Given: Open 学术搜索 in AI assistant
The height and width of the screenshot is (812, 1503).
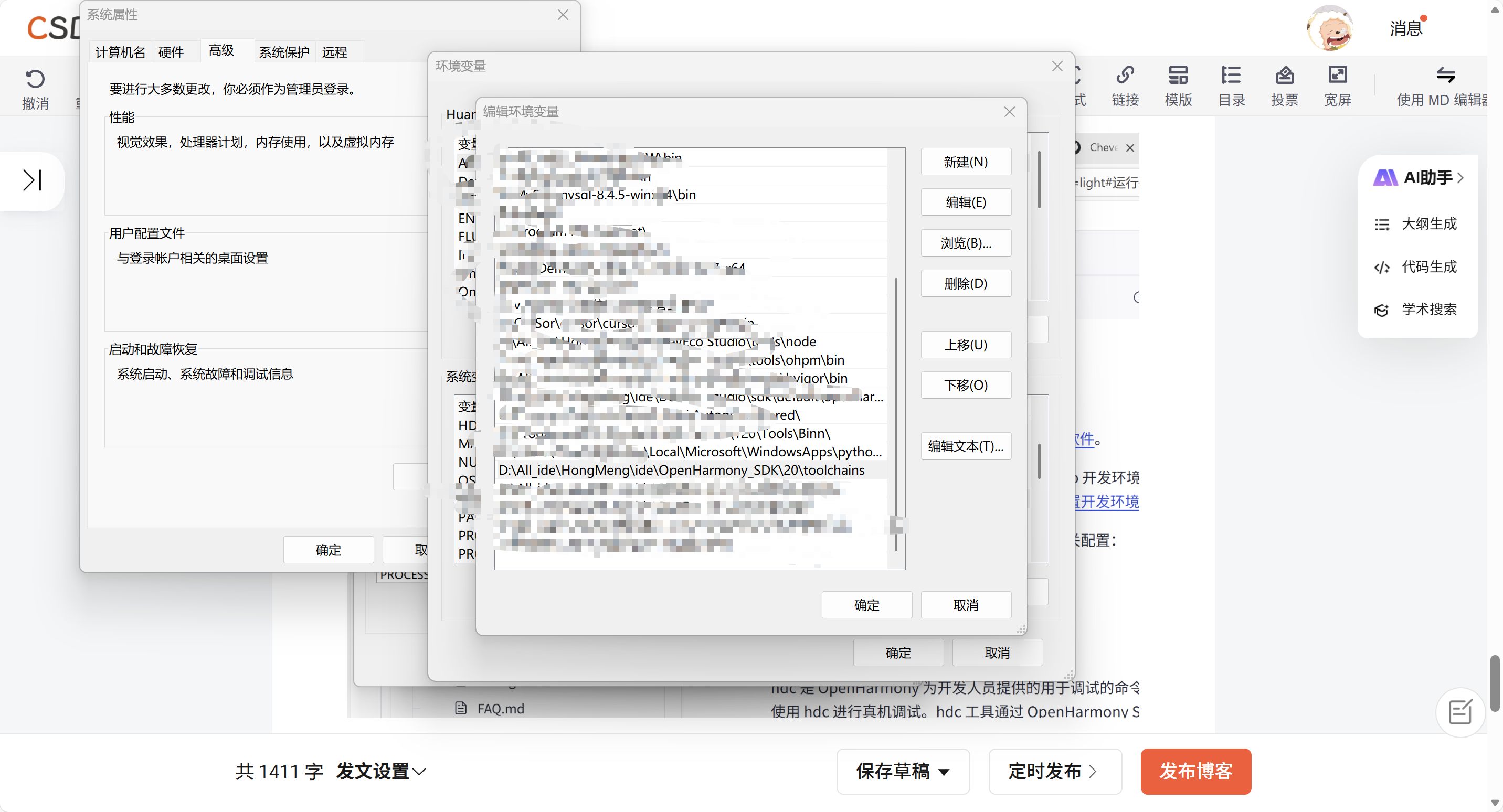Looking at the screenshot, I should click(1428, 309).
